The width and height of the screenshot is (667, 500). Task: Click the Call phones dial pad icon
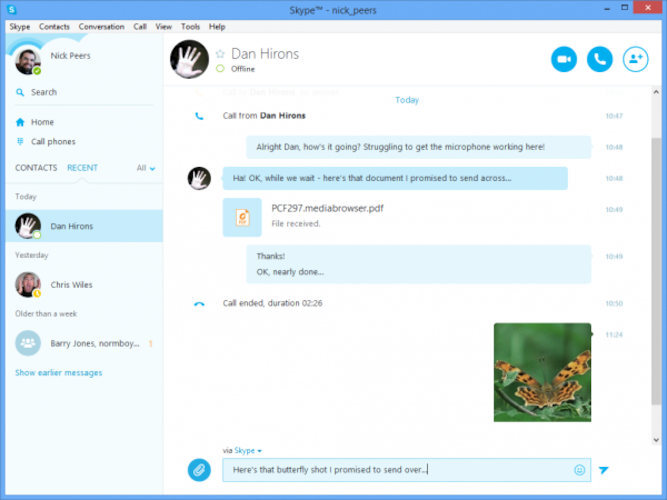pos(20,141)
